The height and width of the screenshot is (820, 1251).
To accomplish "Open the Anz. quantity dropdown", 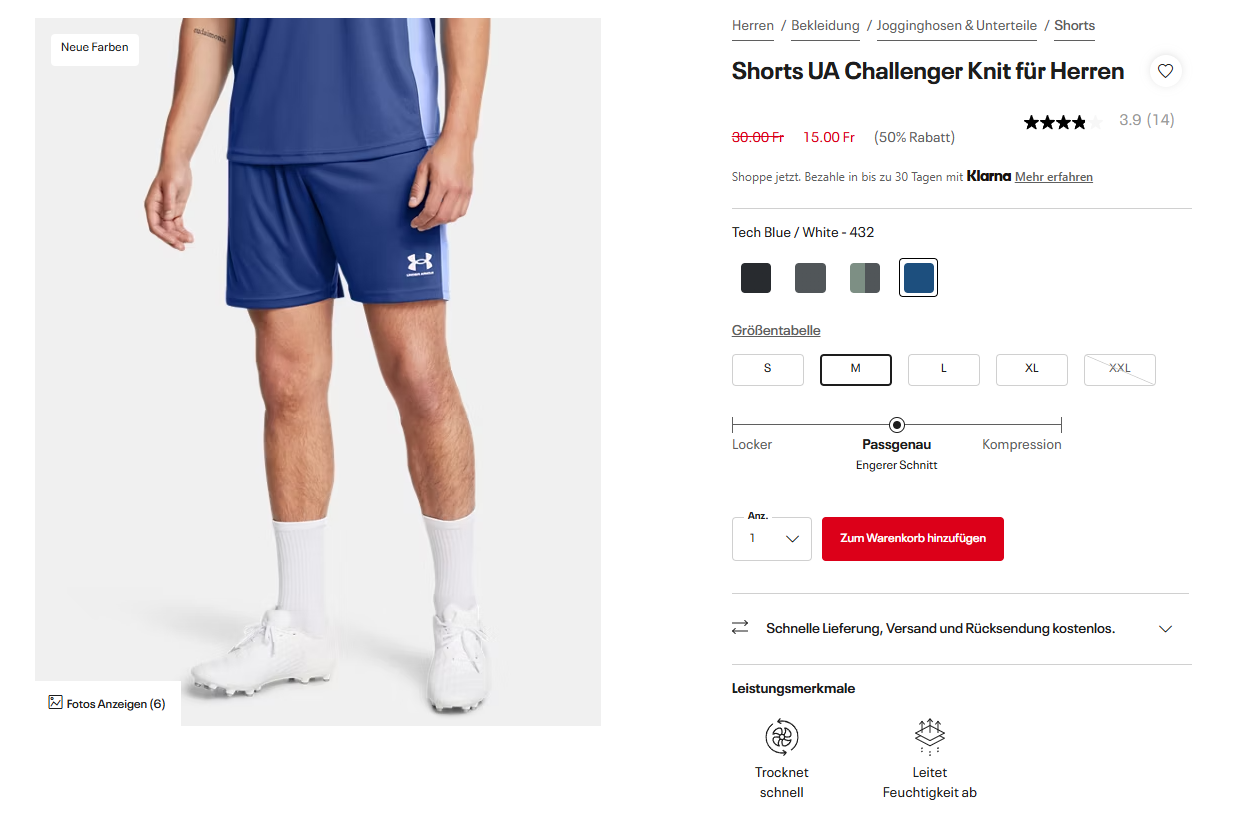I will pos(772,539).
